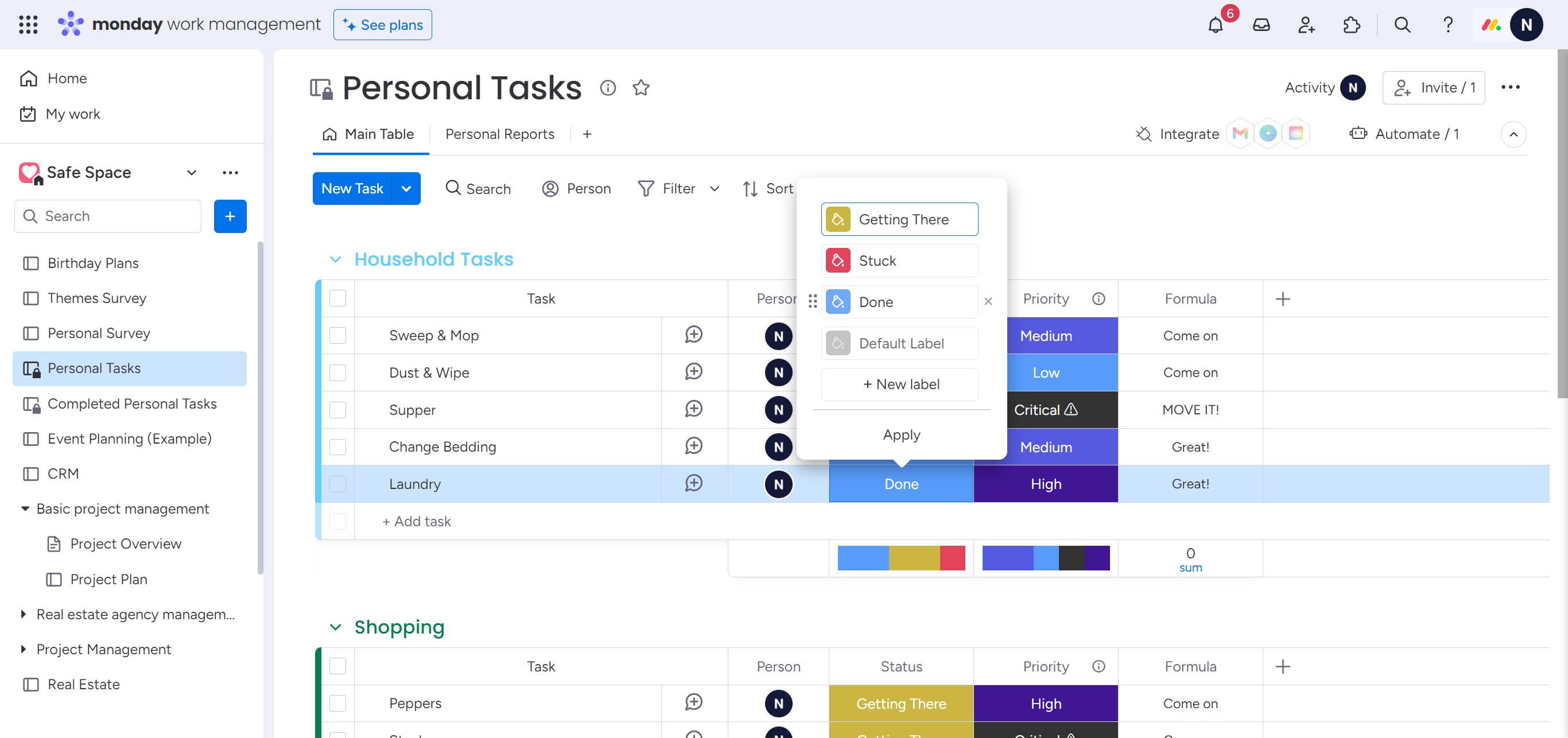Expand Real estate agency management folder
This screenshot has width=1568, height=738.
click(x=23, y=614)
